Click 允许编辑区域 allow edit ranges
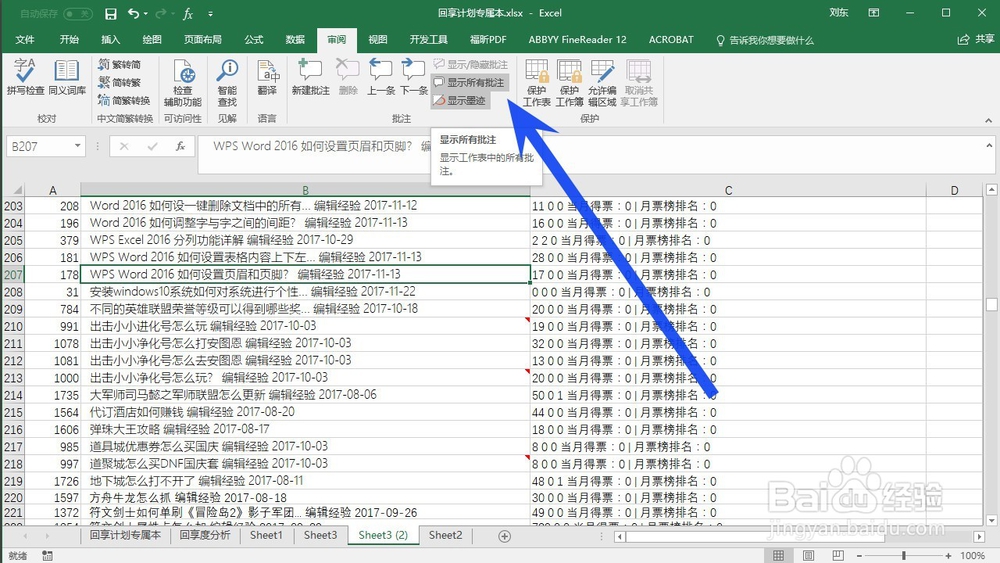1000x563 pixels. click(x=602, y=83)
